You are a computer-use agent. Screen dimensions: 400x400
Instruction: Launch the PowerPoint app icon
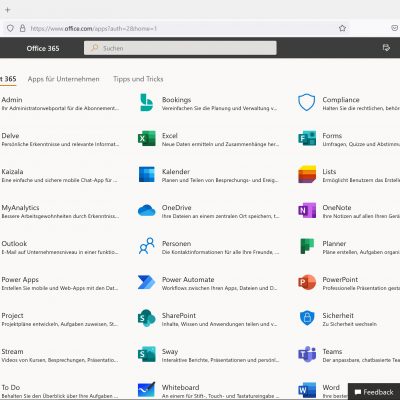pos(307,282)
